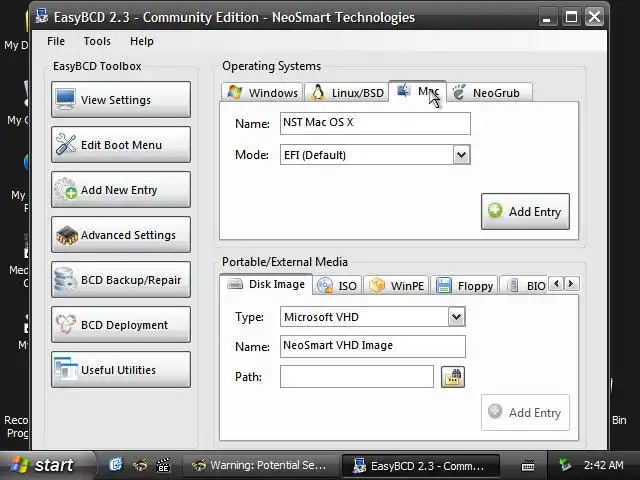Click the wrench icon on Edit Boot Menu

click(66, 144)
